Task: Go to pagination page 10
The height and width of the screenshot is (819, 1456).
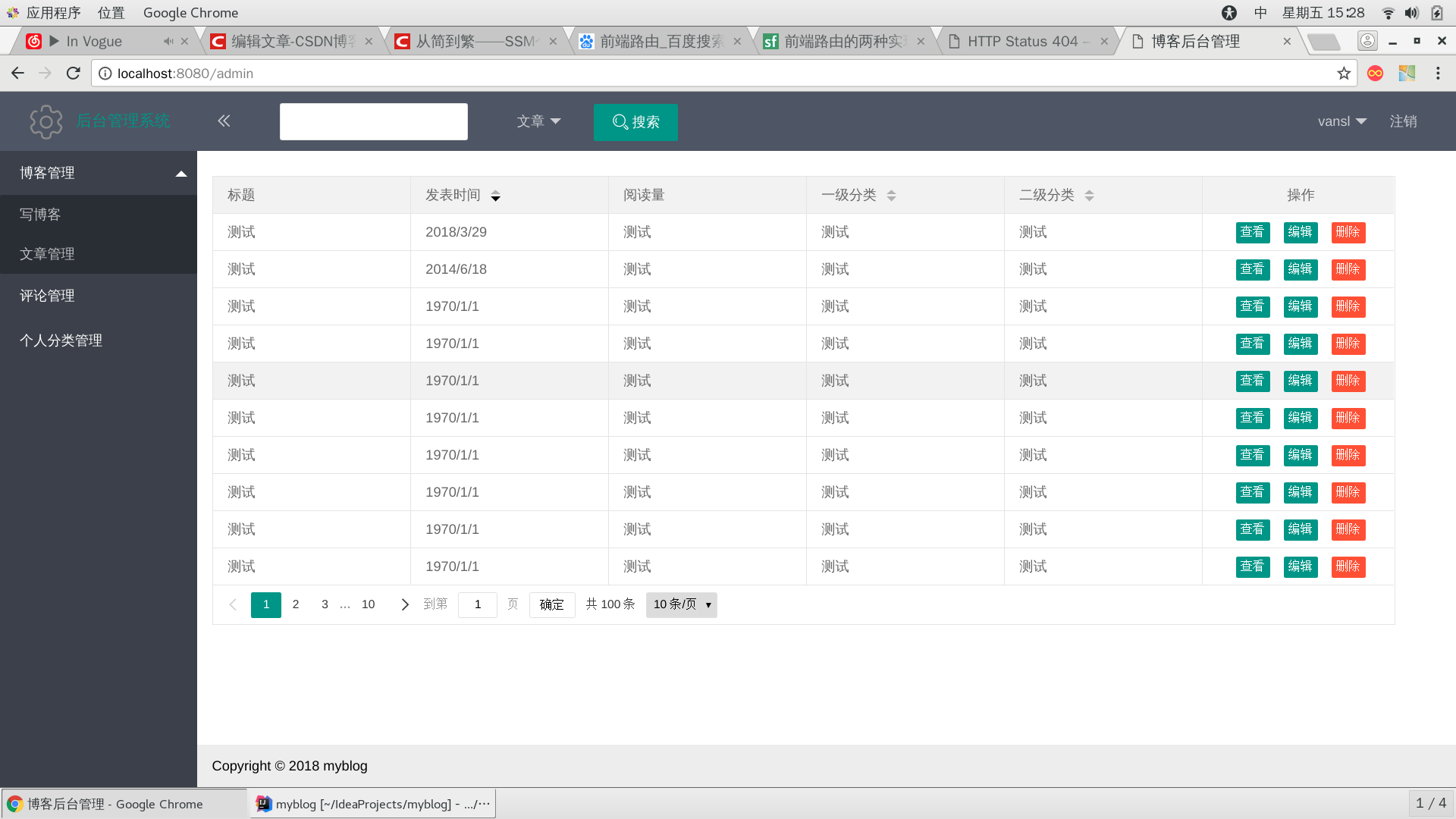Action: [369, 604]
